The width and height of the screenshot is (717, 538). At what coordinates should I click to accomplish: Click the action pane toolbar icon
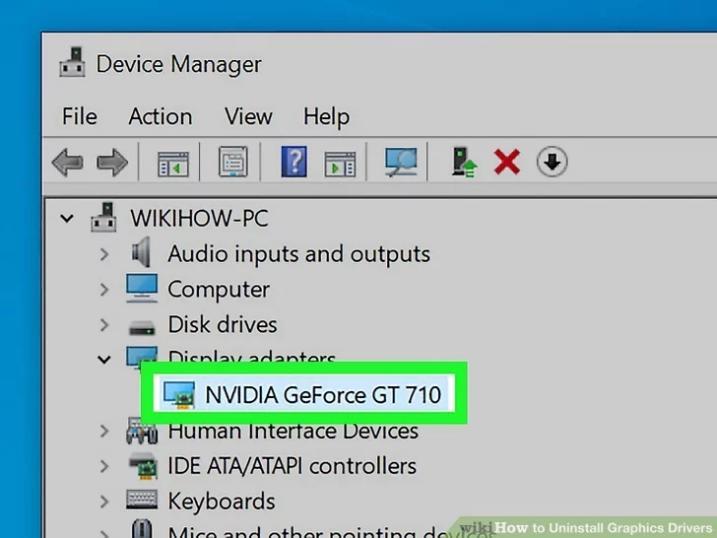pyautogui.click(x=340, y=164)
